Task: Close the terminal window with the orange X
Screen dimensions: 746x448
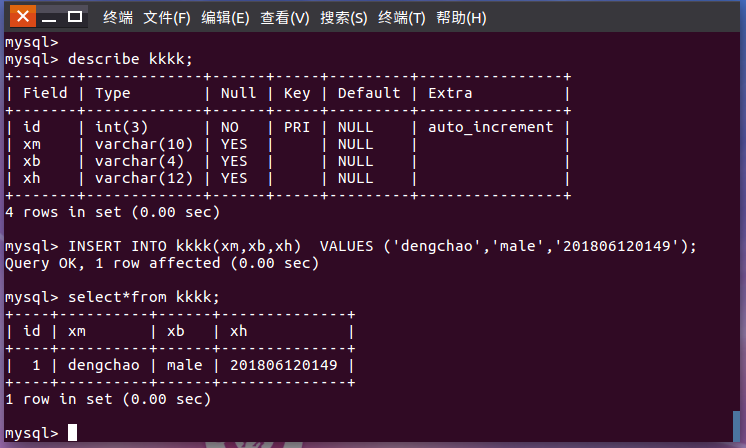Action: 22,16
